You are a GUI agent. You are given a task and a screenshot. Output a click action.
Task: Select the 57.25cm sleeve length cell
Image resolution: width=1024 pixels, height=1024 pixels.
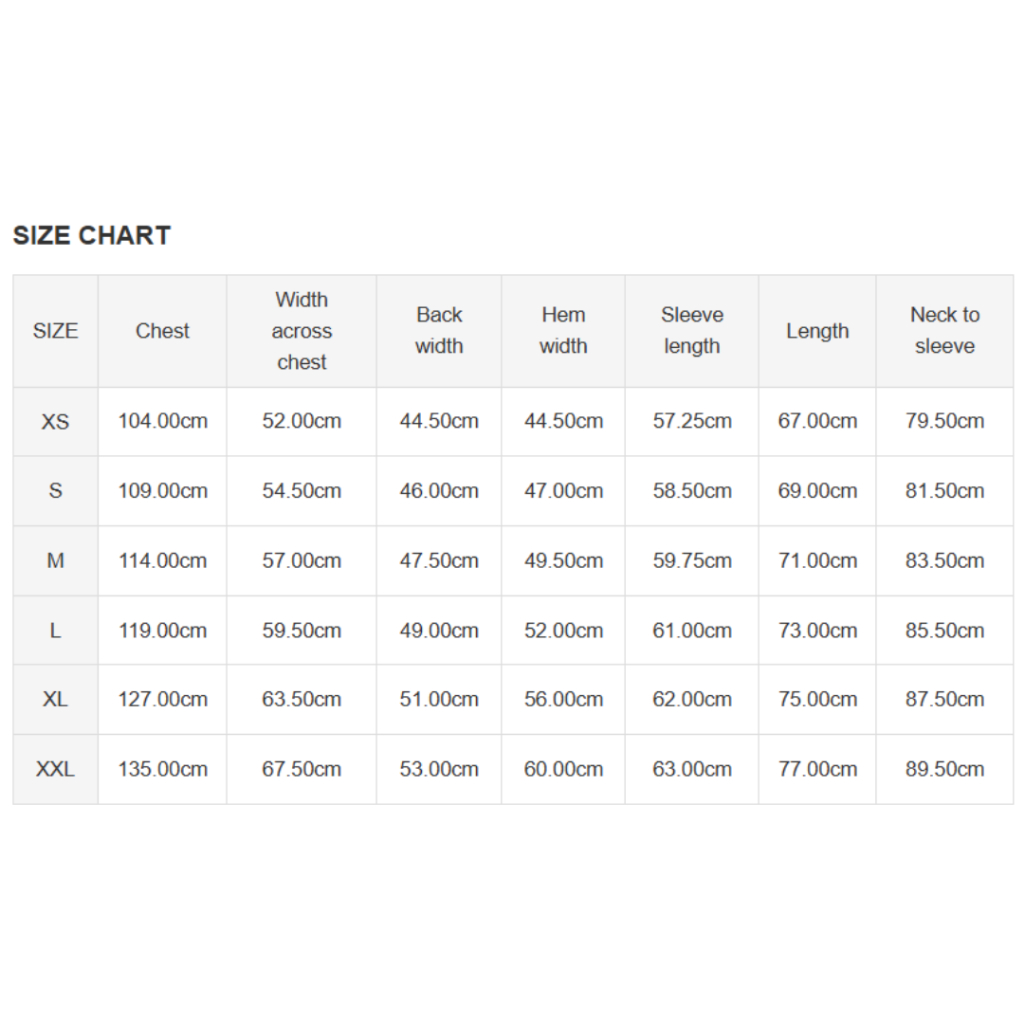[x=692, y=422]
